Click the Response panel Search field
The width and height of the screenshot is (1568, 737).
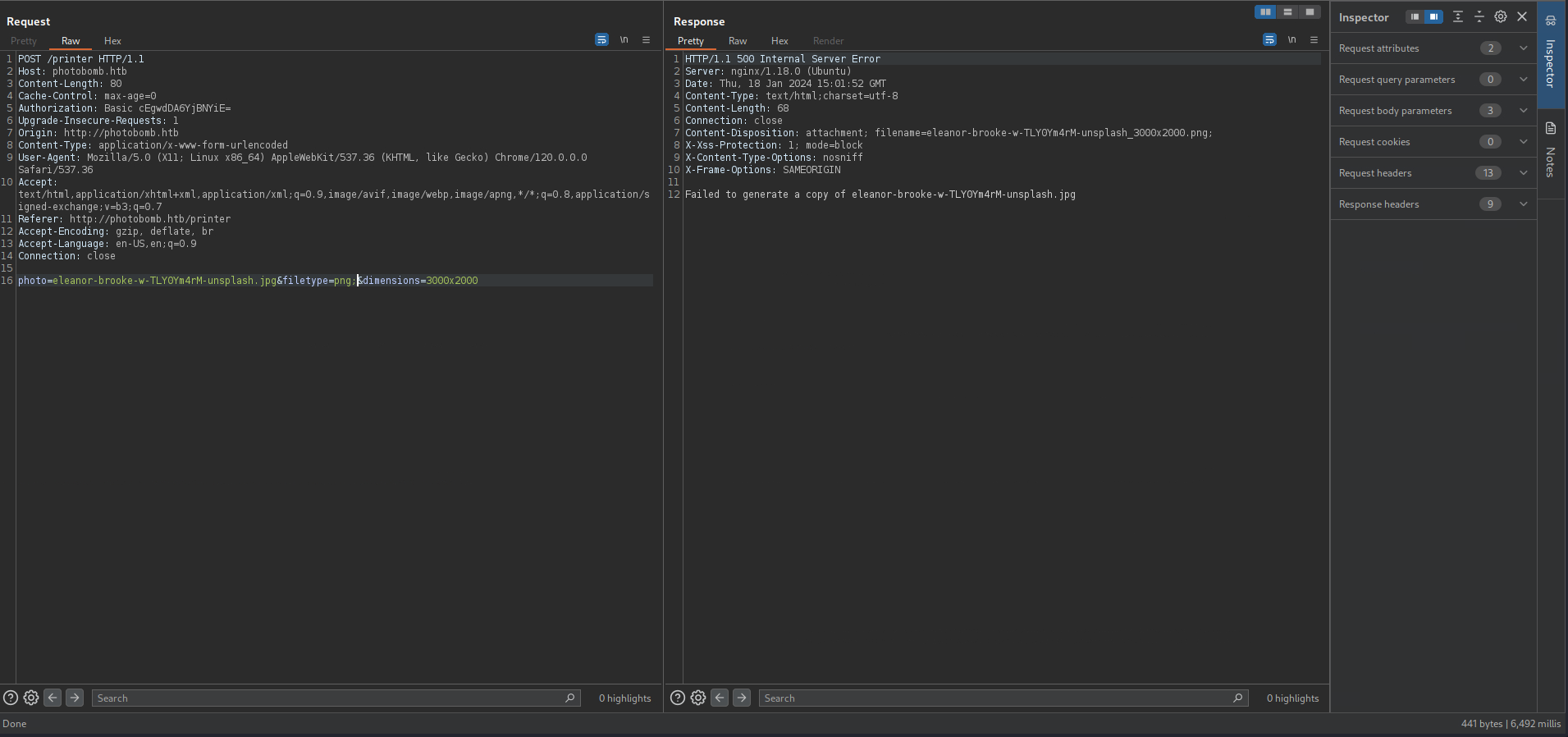click(1003, 698)
